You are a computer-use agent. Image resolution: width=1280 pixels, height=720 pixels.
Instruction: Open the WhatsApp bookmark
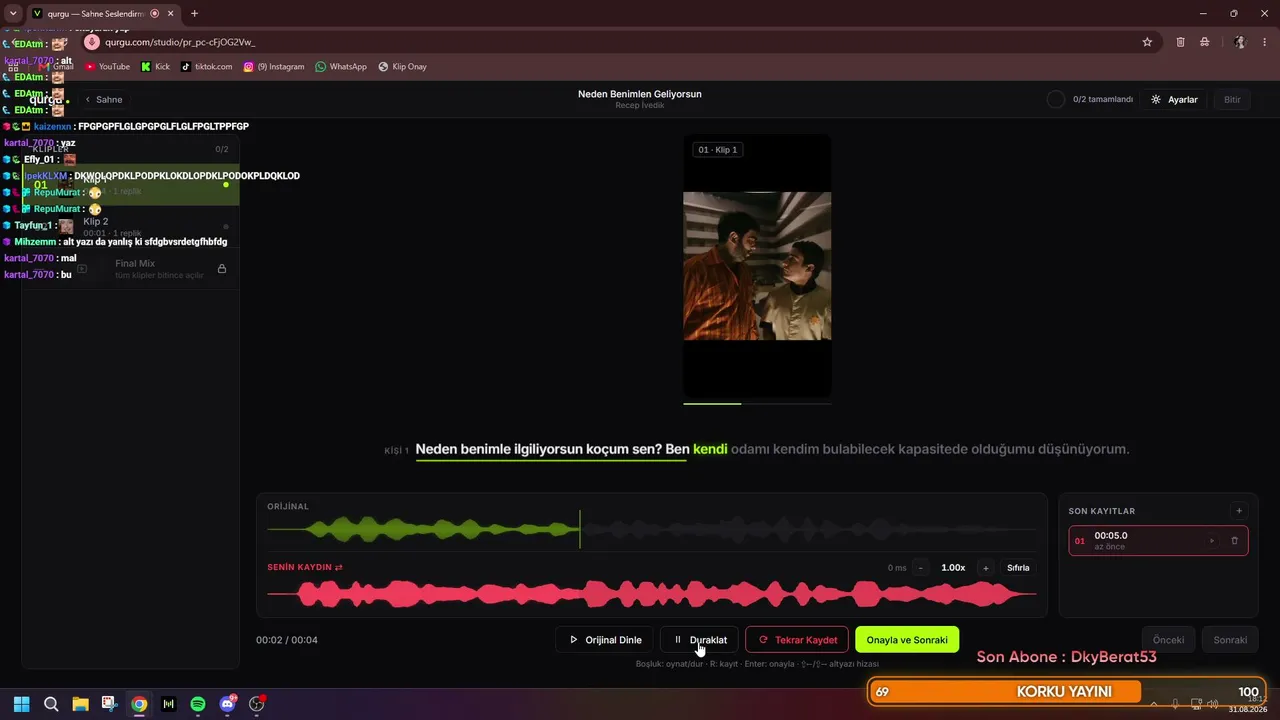(x=341, y=67)
